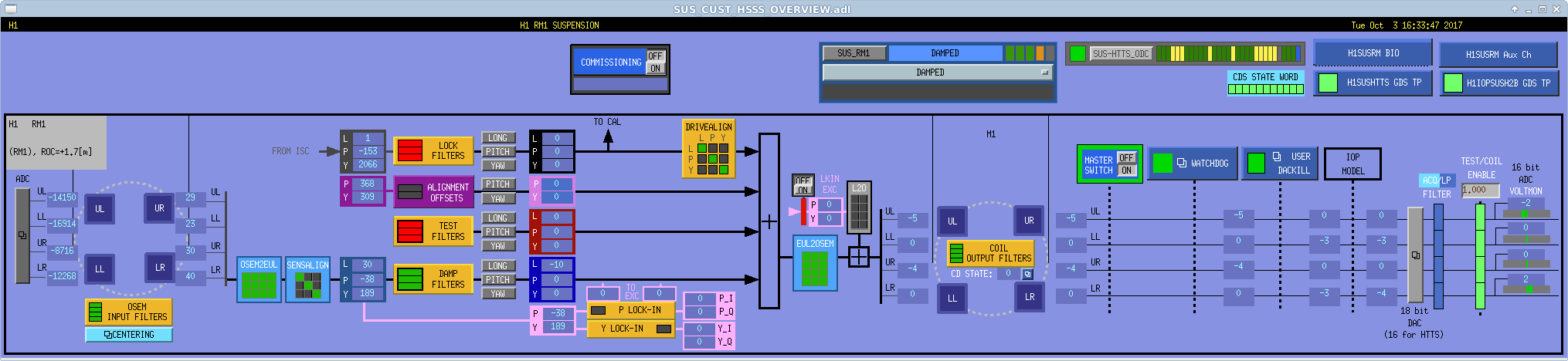Viewport: 1568px width, 361px height.
Task: Click PITCH button beside TEST FILTERS
Action: coord(498,232)
